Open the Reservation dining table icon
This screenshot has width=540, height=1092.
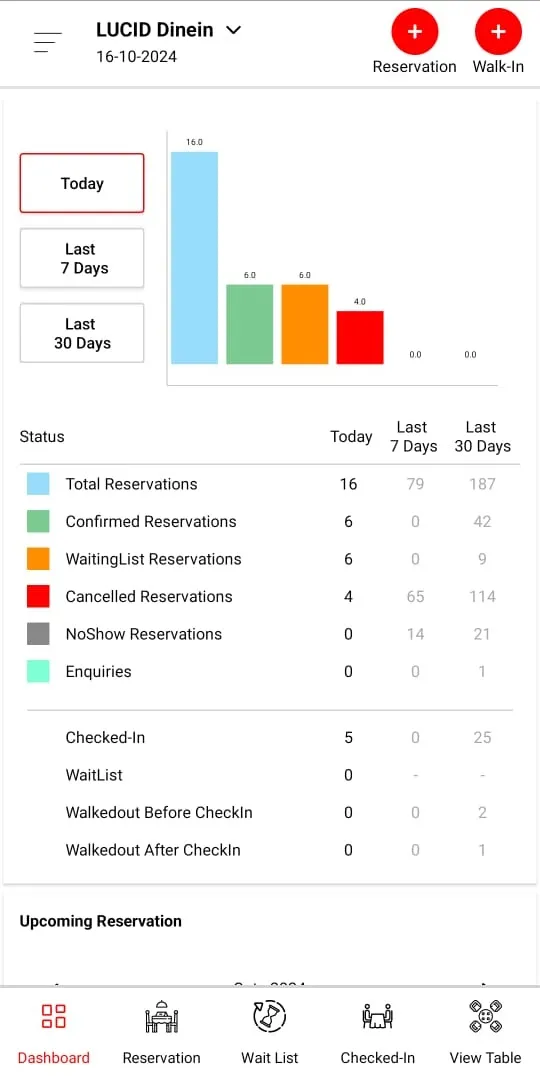click(162, 1016)
